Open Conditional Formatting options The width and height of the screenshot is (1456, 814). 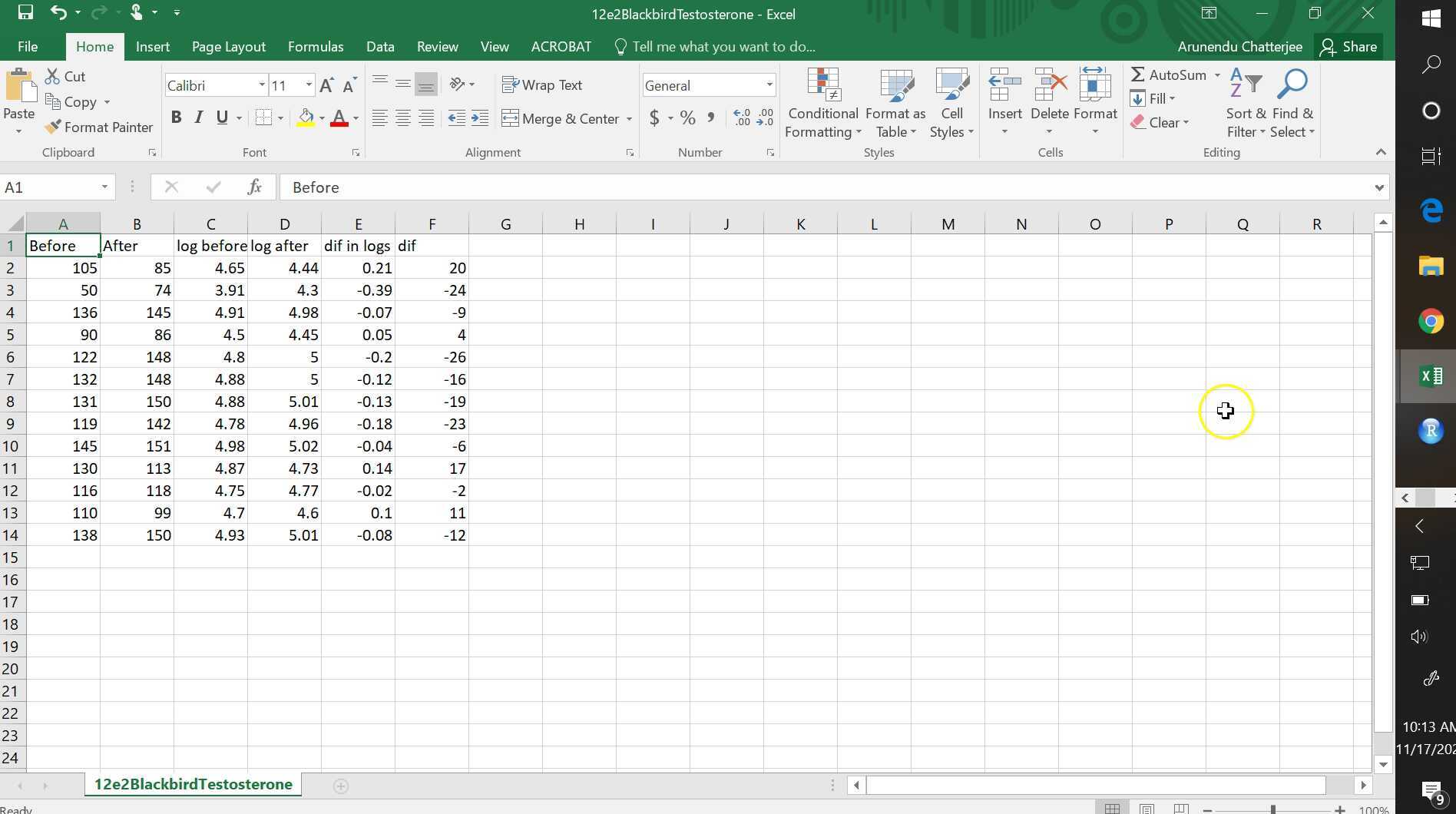[822, 104]
